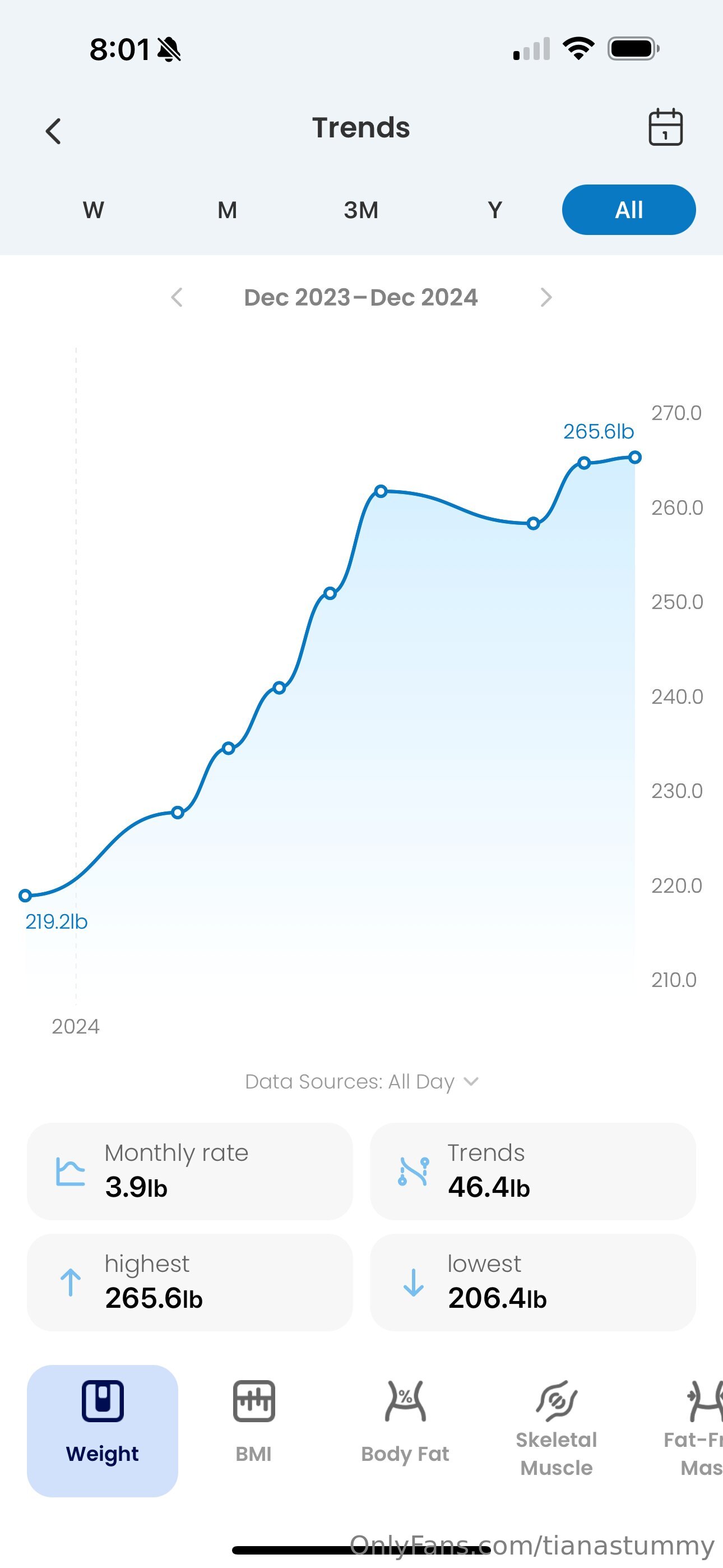Screen dimensions: 723x1568
Task: Switch to the BMI metric icon
Action: point(254,1401)
